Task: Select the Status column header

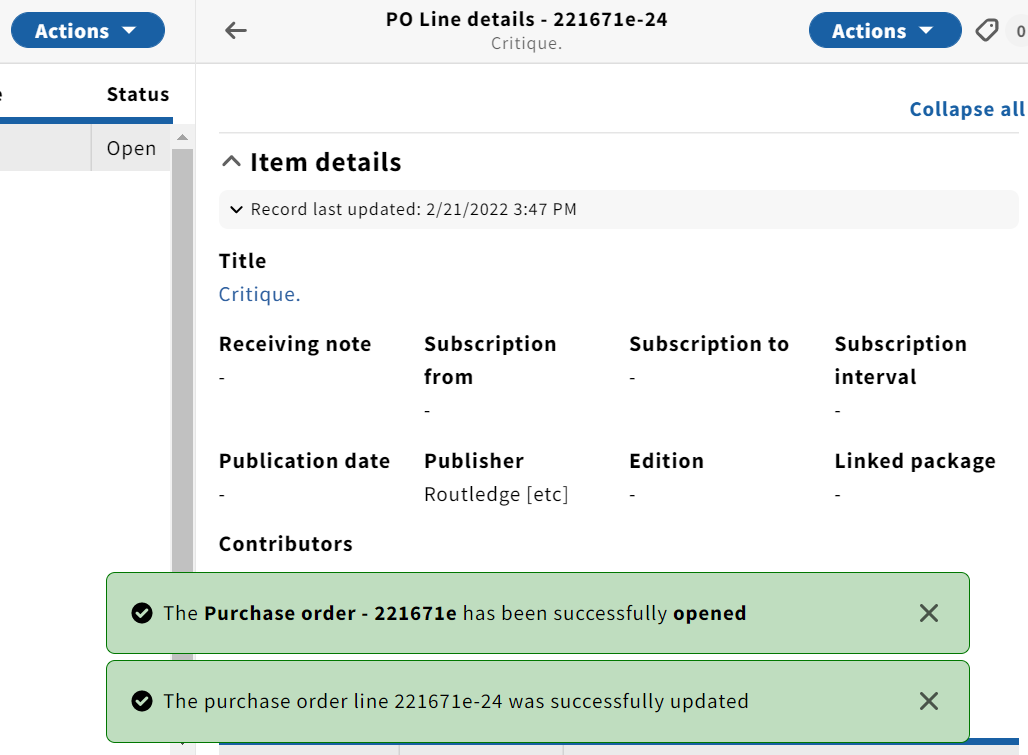Action: [x=138, y=94]
